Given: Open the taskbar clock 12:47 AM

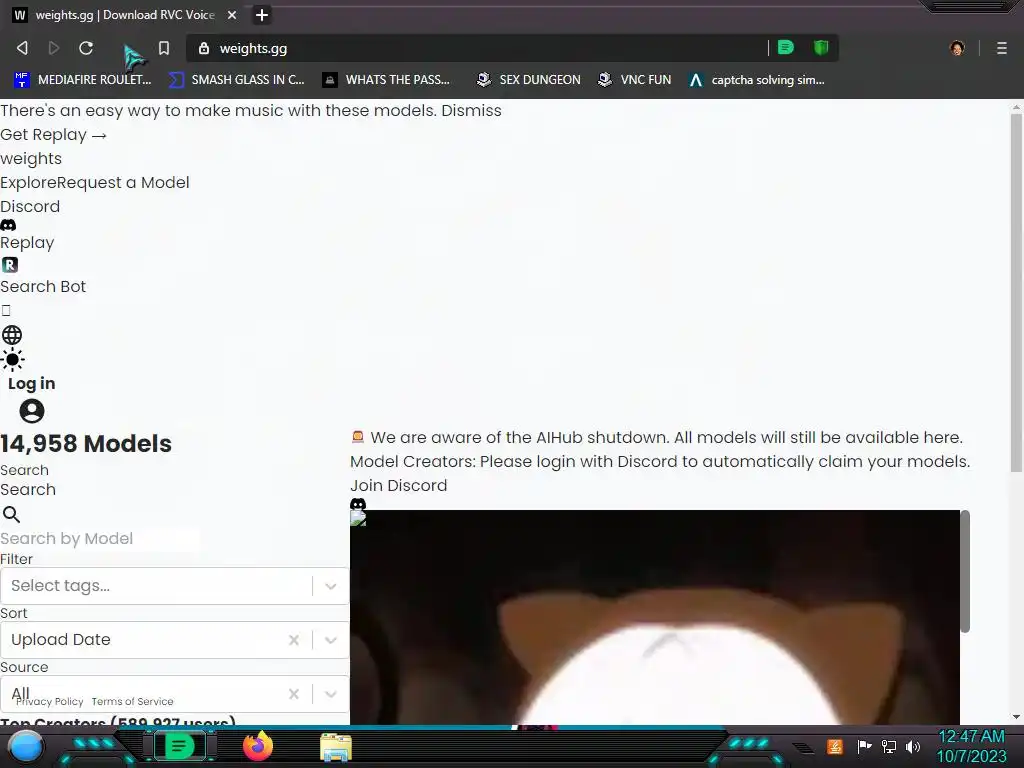Looking at the screenshot, I should click(972, 746).
